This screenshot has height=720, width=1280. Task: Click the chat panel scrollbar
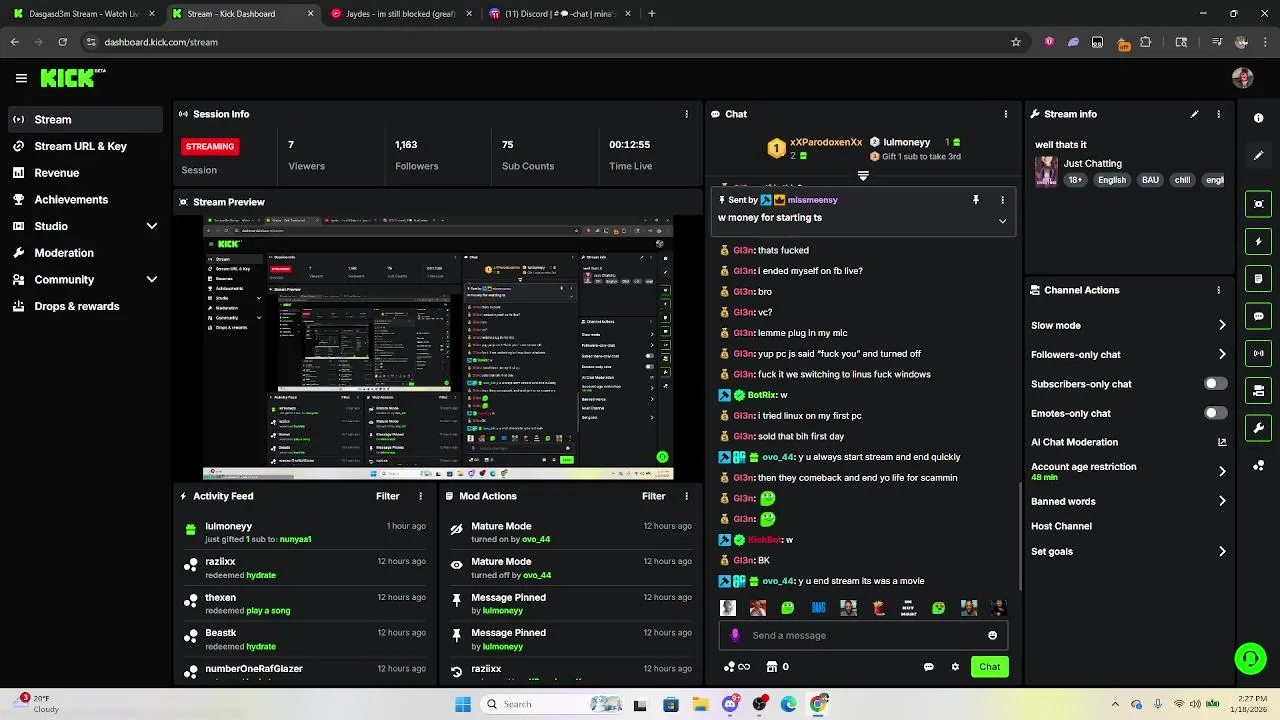pyautogui.click(x=1020, y=535)
